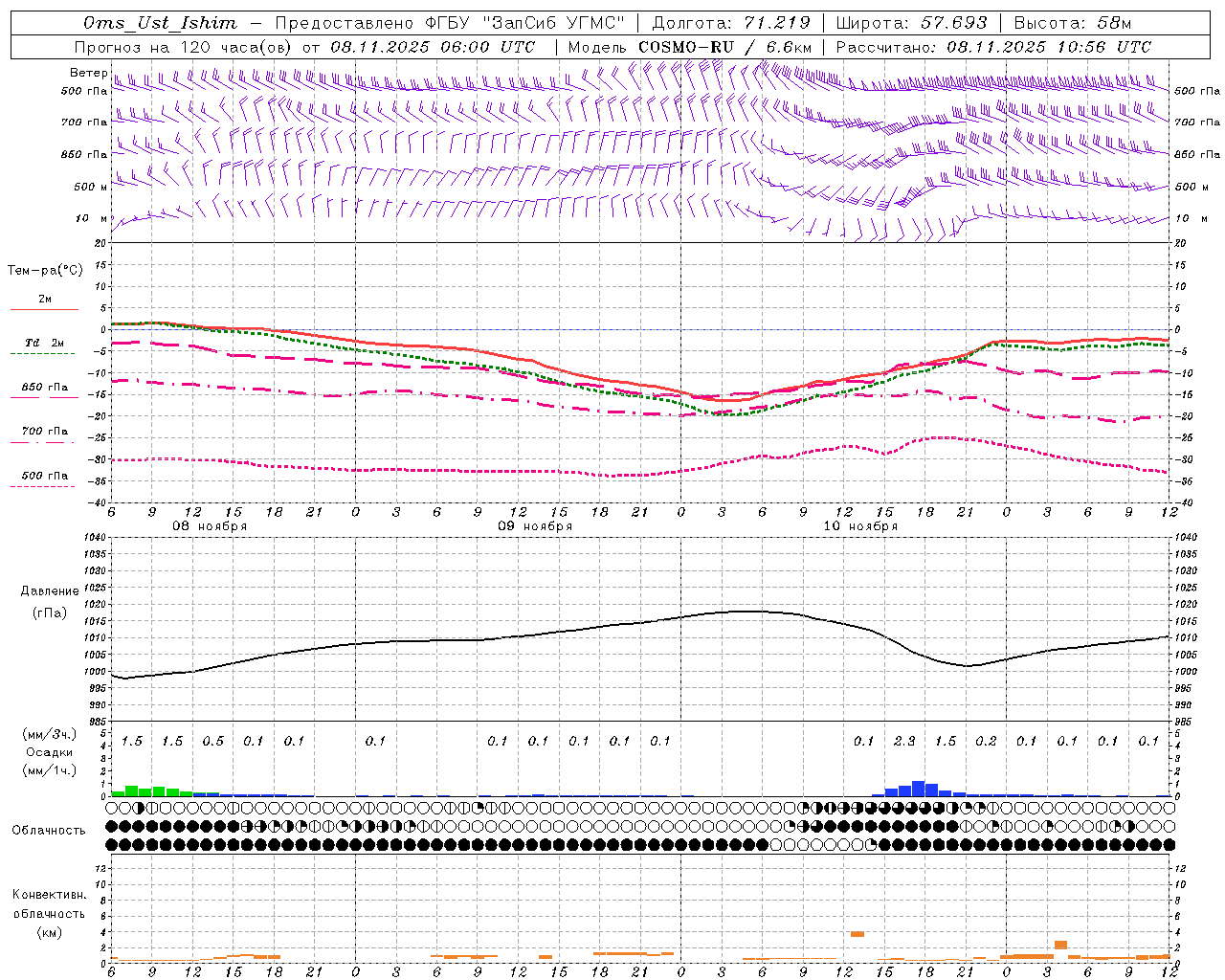
Task: Click the 0.2 precipitation amount value
Action: click(986, 741)
